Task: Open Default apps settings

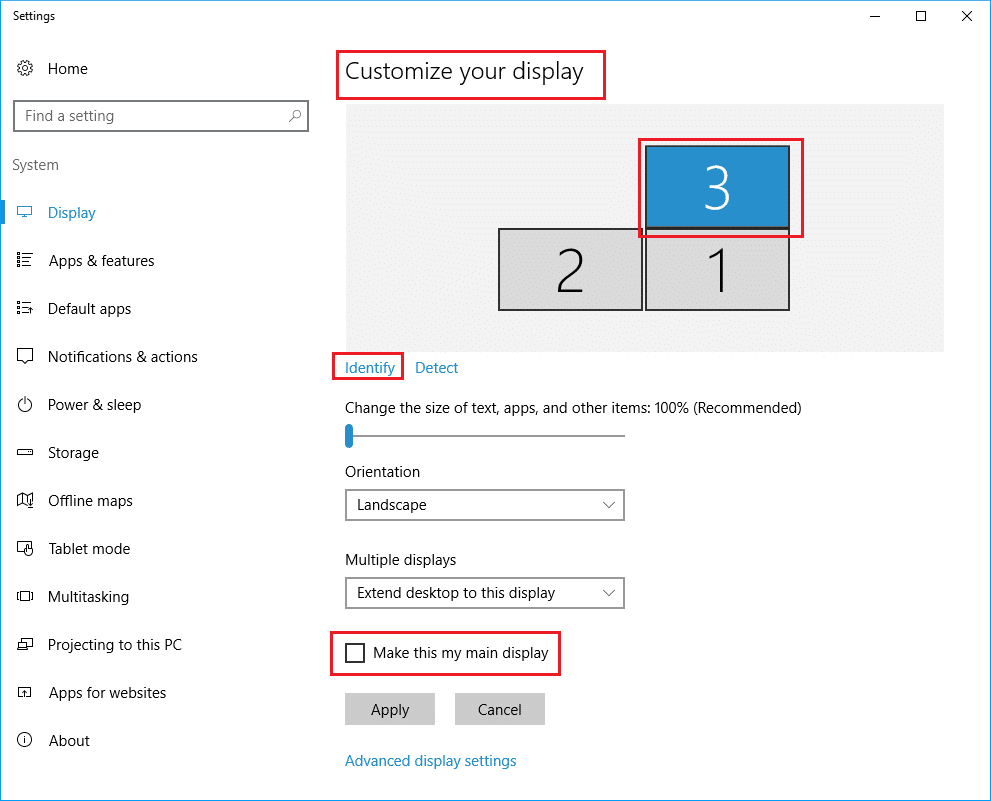Action: point(89,308)
